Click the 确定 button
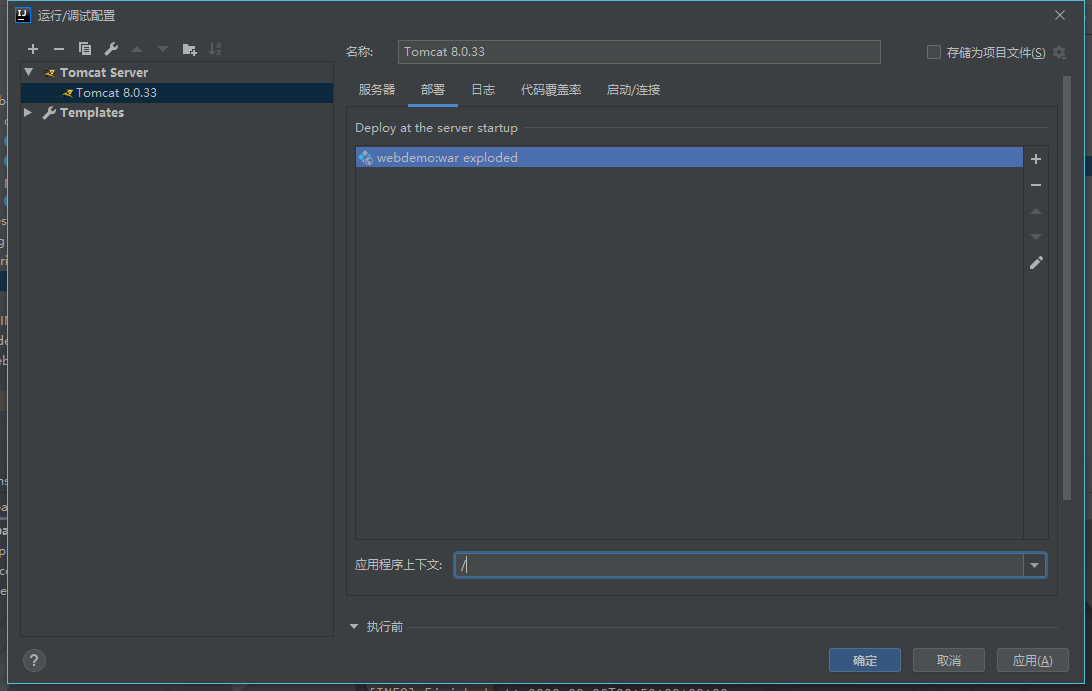This screenshot has height=691, width=1092. tap(864, 660)
